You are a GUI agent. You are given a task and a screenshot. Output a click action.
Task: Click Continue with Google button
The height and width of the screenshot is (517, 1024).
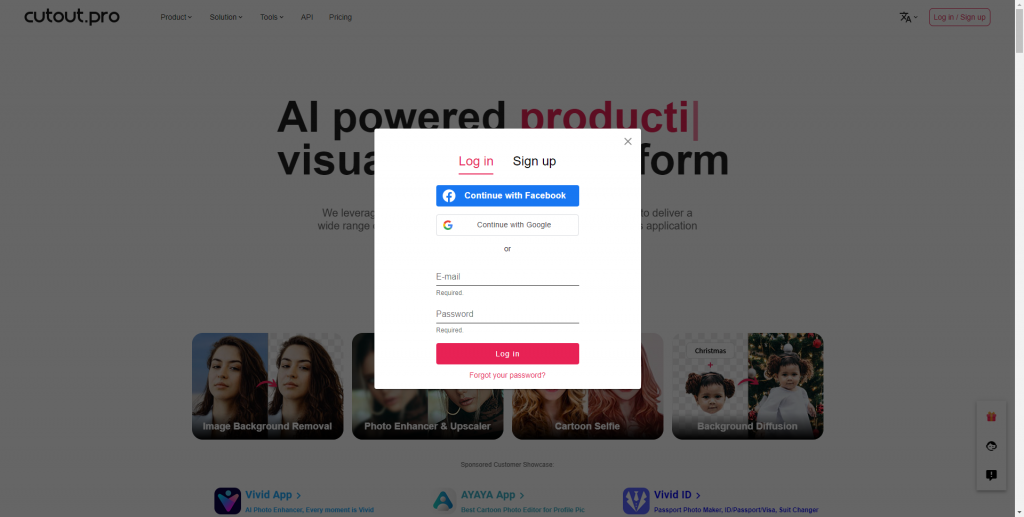[x=507, y=225]
